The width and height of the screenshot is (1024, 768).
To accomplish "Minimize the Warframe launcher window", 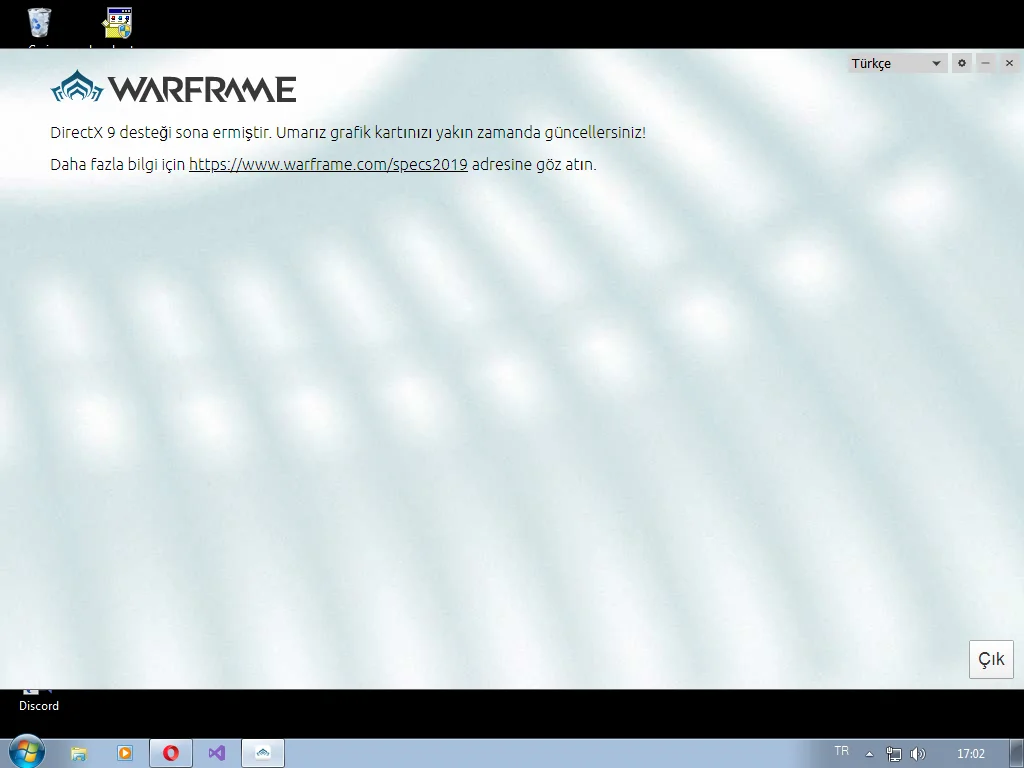I will point(985,63).
